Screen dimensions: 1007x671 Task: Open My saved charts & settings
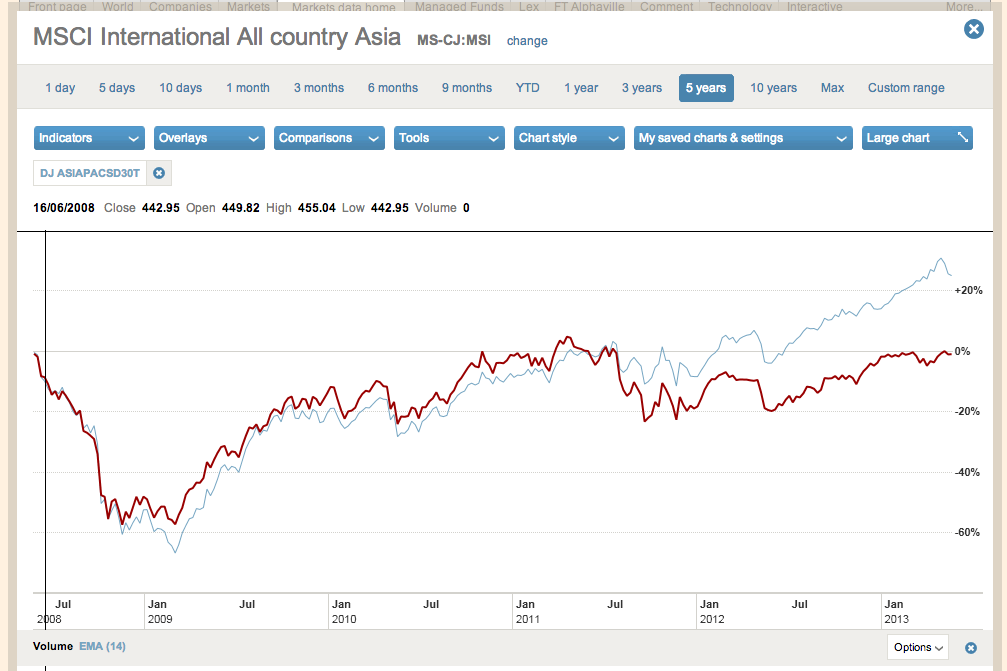point(743,138)
